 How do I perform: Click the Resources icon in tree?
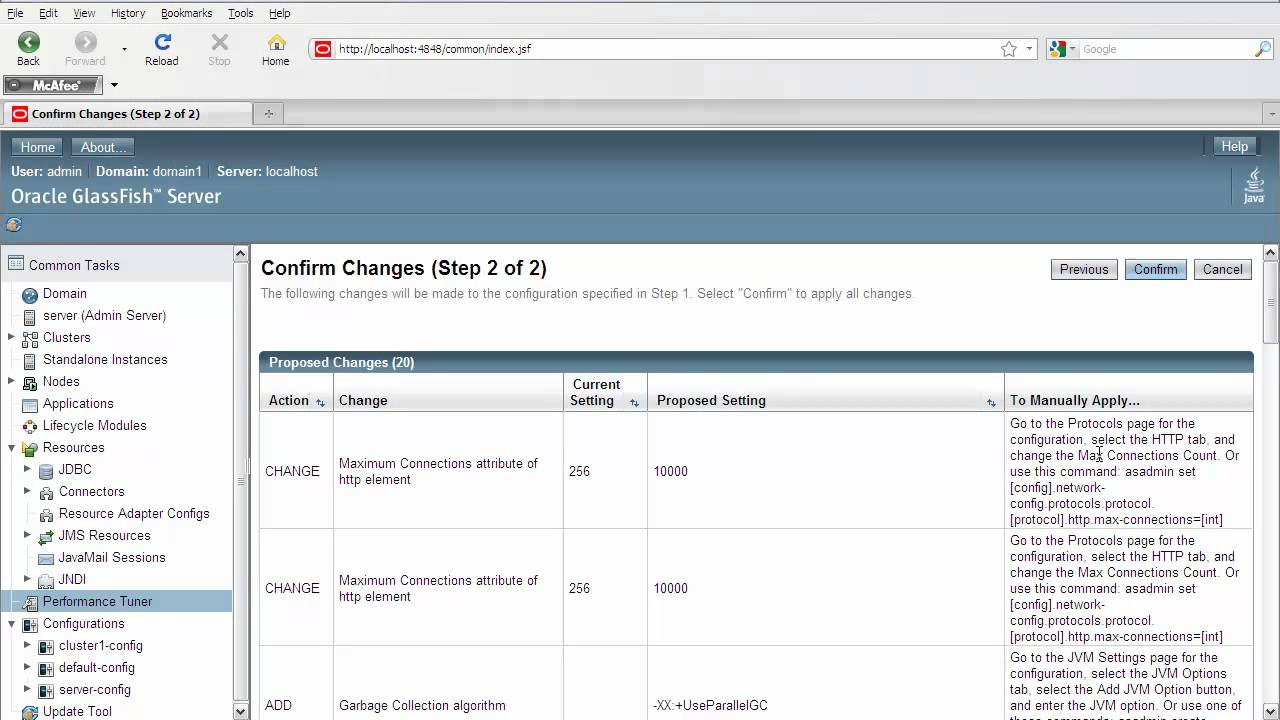point(30,448)
